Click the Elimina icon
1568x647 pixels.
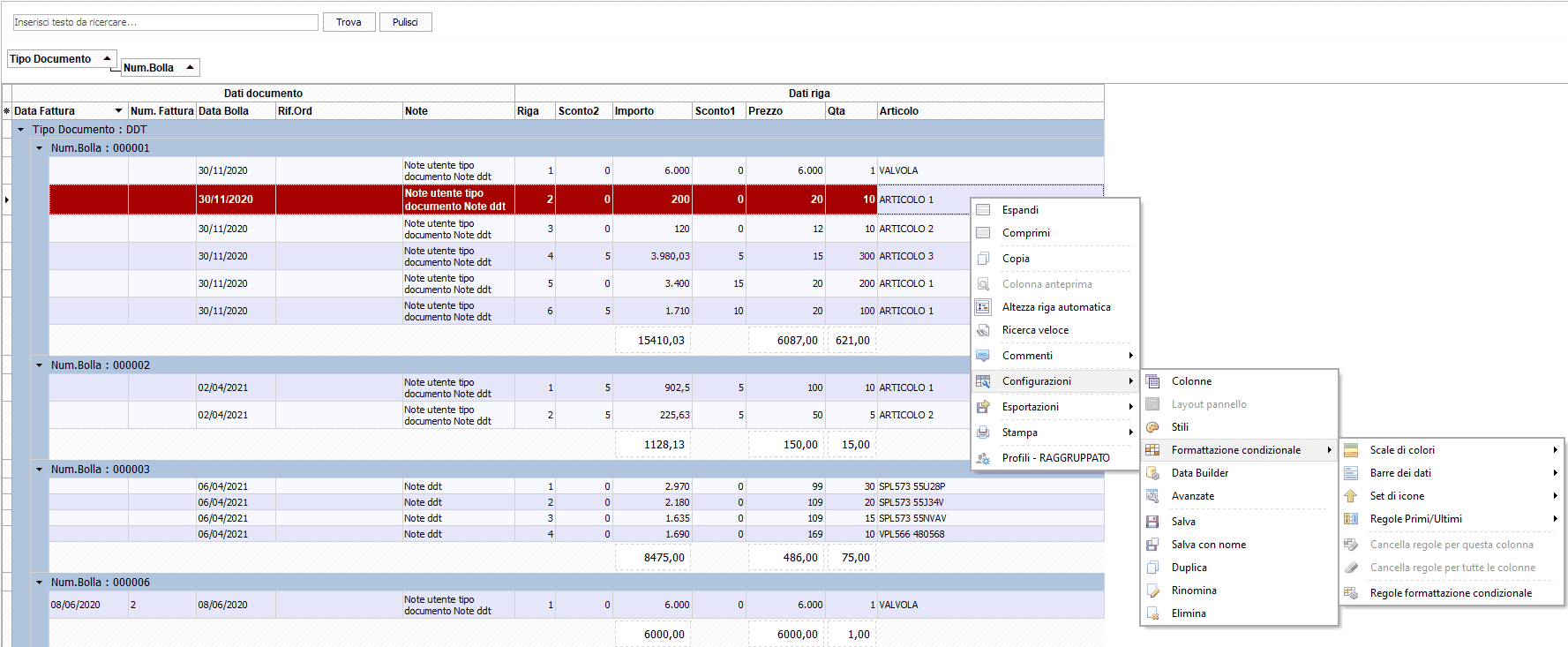click(x=1152, y=613)
